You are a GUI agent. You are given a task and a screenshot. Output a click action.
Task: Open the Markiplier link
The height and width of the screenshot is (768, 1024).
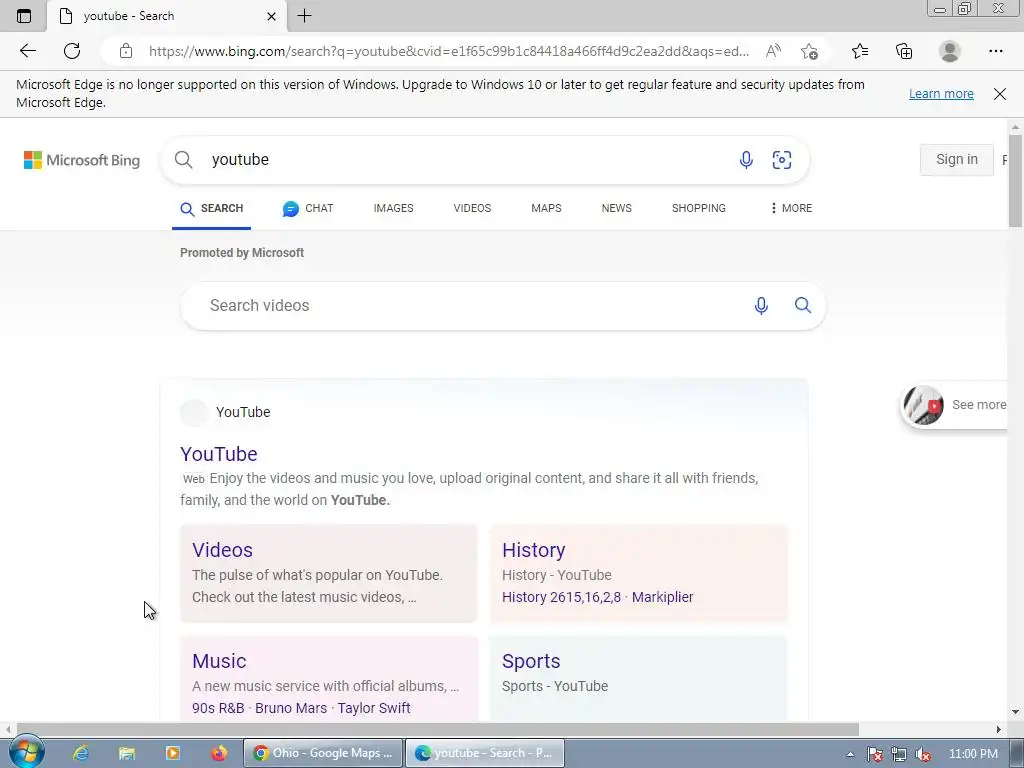point(662,597)
